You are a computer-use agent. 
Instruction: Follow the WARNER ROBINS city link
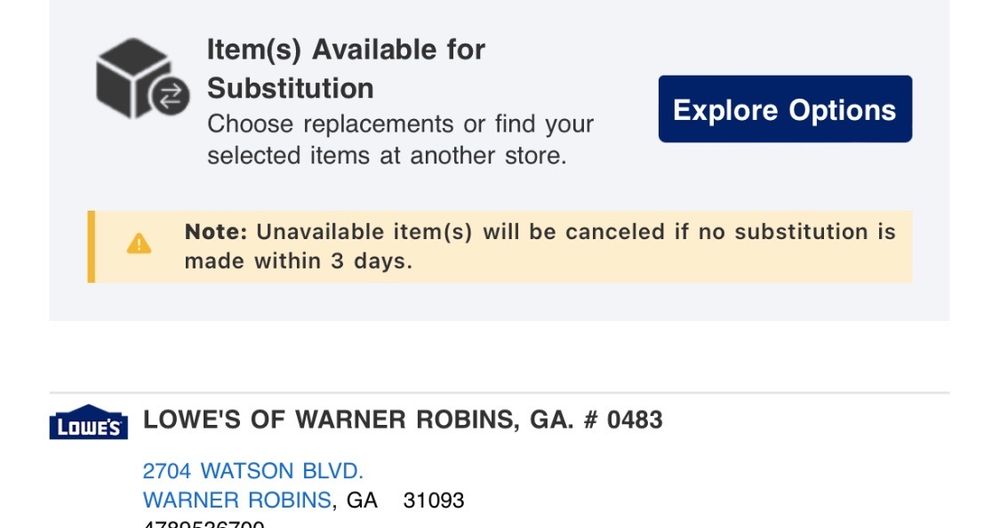(236, 500)
